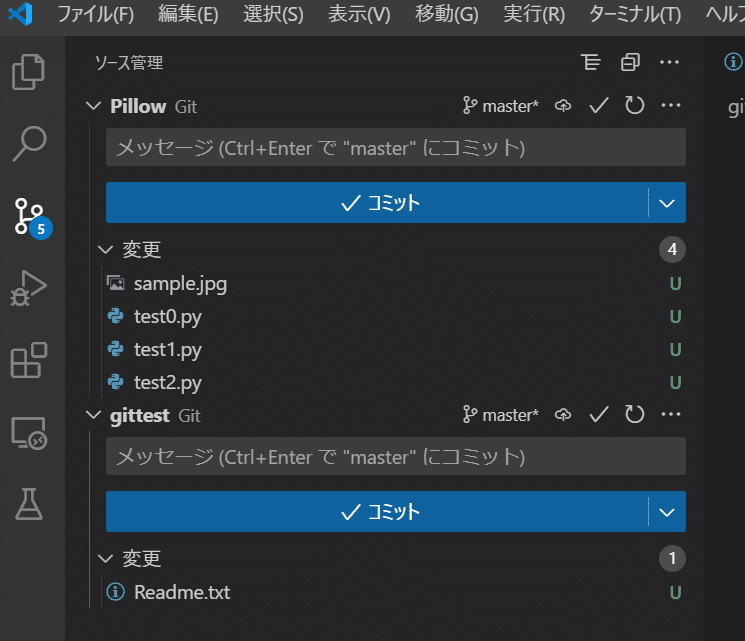Open the Remote Explorer view
Screen dimensions: 745x641
coord(29,432)
